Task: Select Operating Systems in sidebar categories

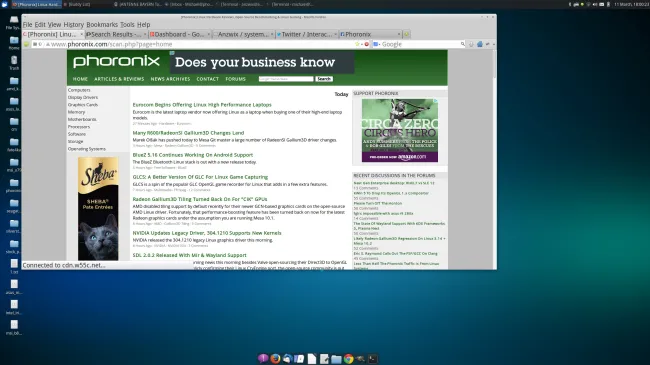Action: [87, 149]
